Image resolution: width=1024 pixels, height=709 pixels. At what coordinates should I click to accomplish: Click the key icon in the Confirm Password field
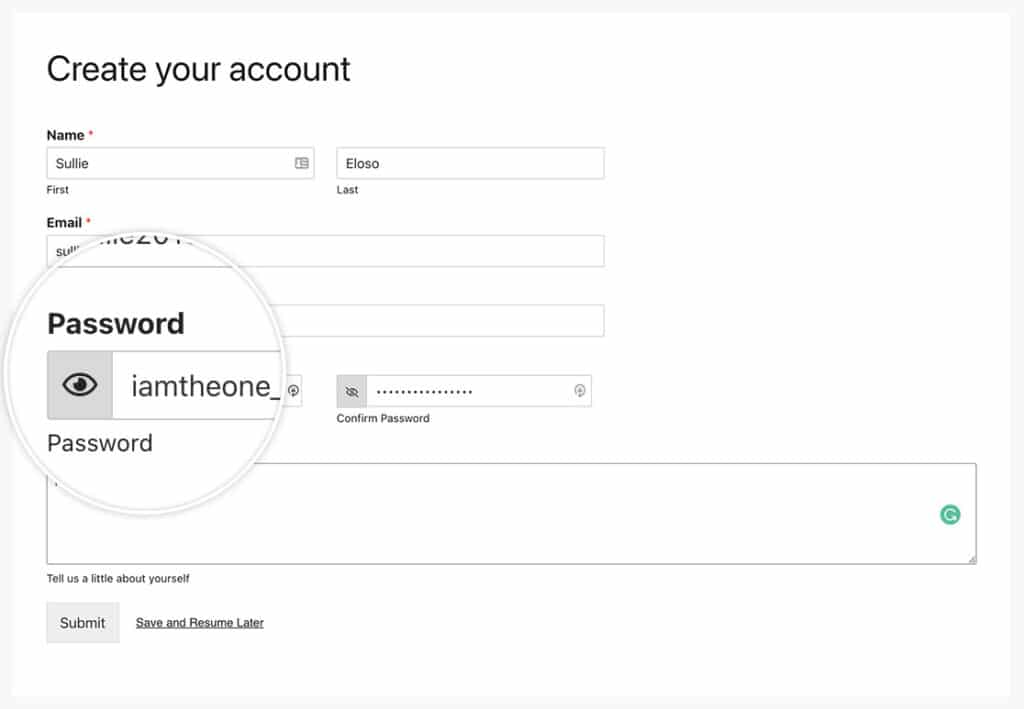coord(580,391)
